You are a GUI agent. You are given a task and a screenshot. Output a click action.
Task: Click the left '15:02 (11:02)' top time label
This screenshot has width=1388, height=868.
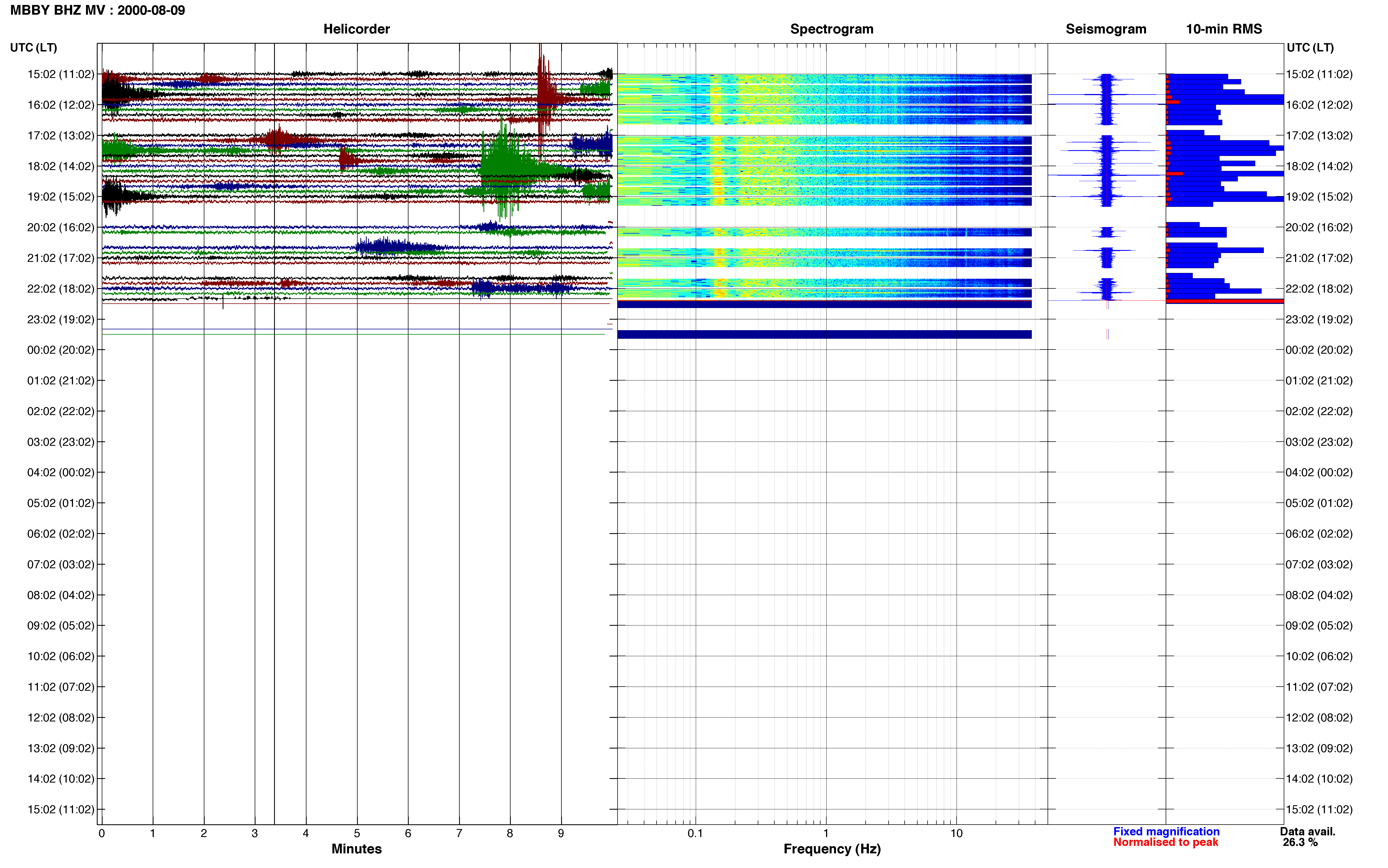pos(61,74)
